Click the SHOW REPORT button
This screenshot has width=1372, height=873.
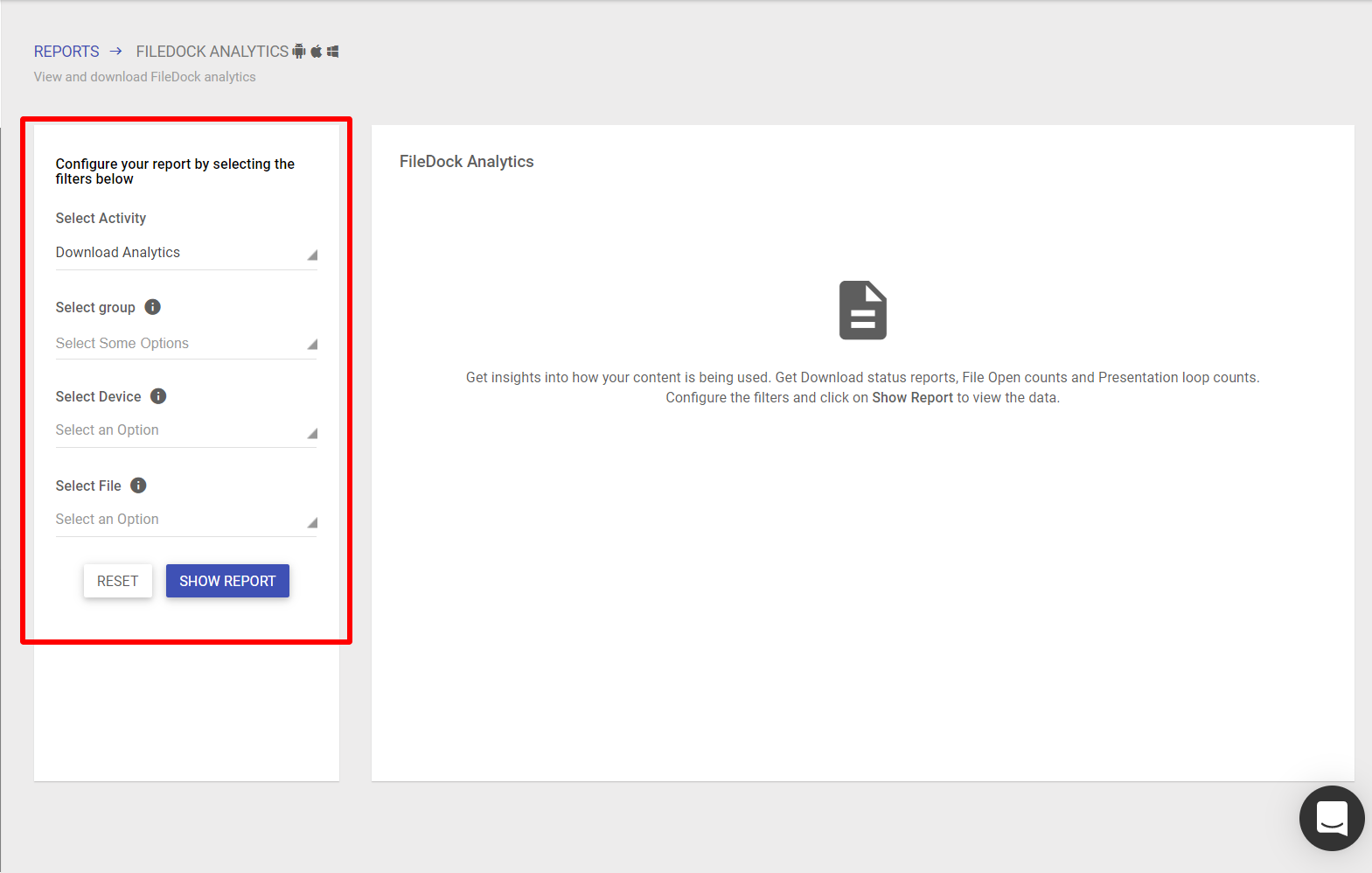[x=227, y=581]
